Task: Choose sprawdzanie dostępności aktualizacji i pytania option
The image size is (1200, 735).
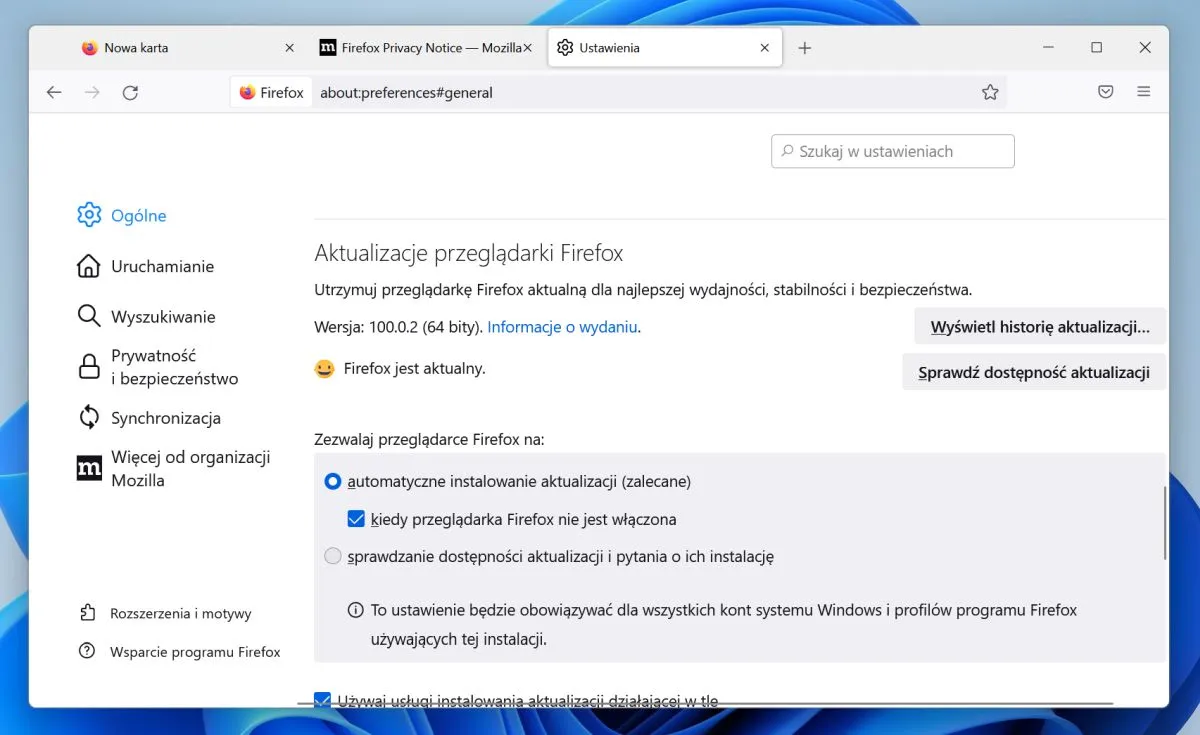Action: point(333,556)
